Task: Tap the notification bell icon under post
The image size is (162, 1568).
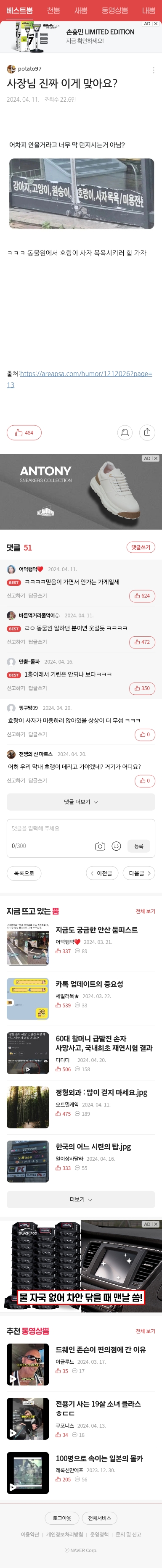Action: pyautogui.click(x=125, y=432)
